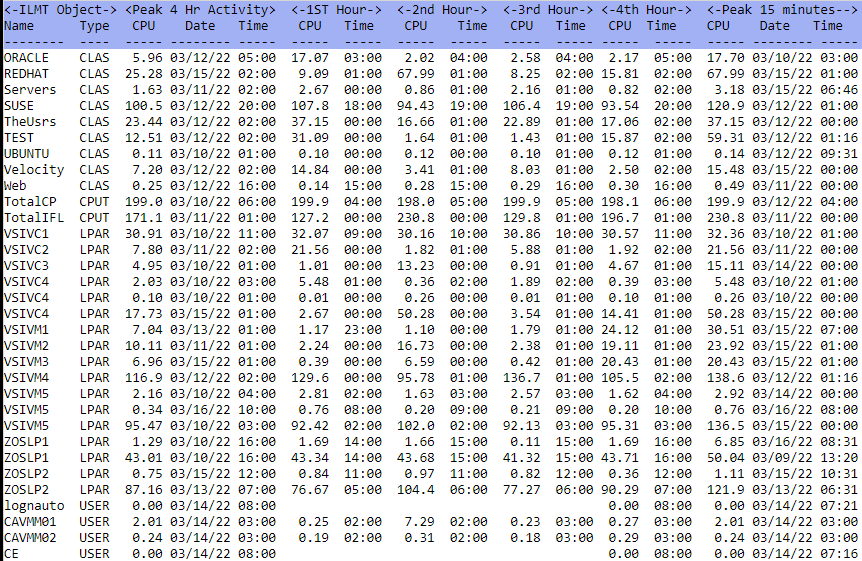
Task: Select VSIVC1 LPAR row name
Action: [x=26, y=233]
